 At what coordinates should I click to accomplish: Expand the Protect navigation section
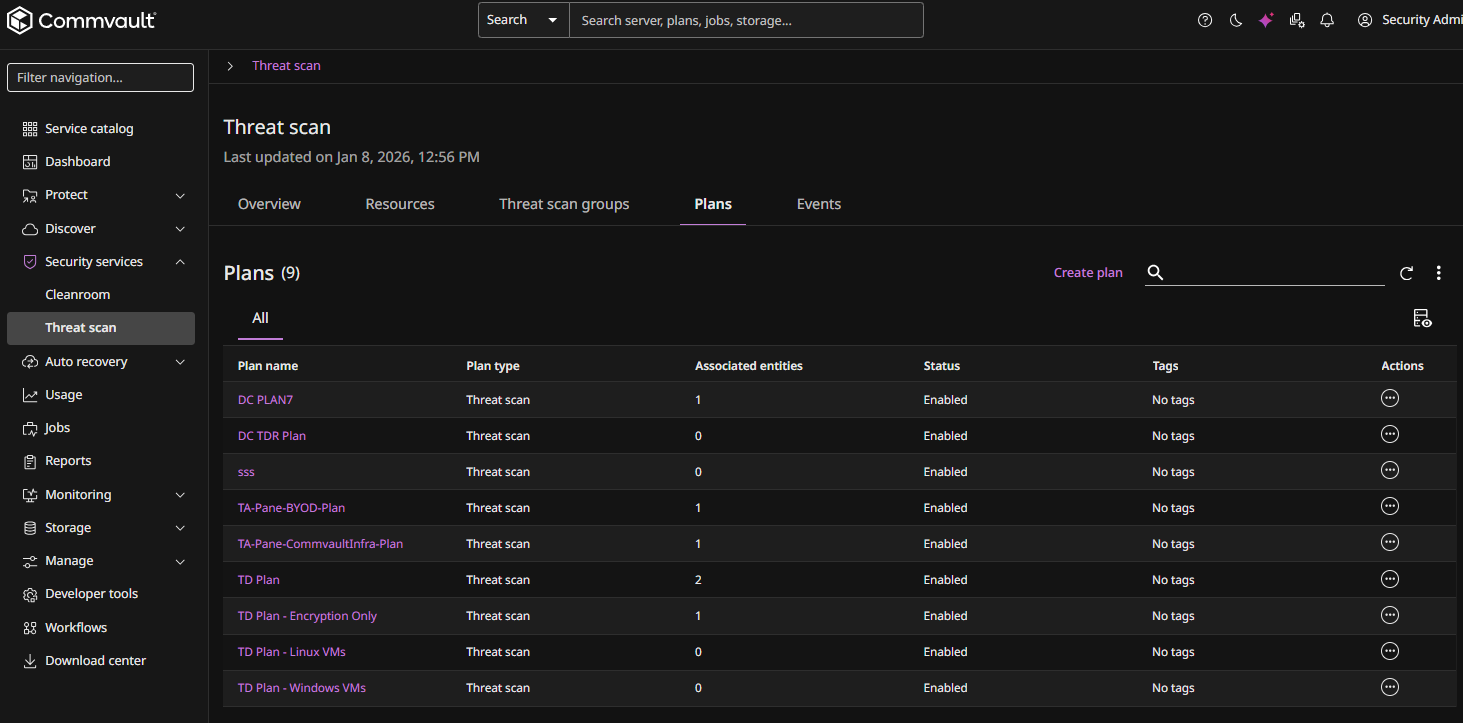pyautogui.click(x=180, y=195)
